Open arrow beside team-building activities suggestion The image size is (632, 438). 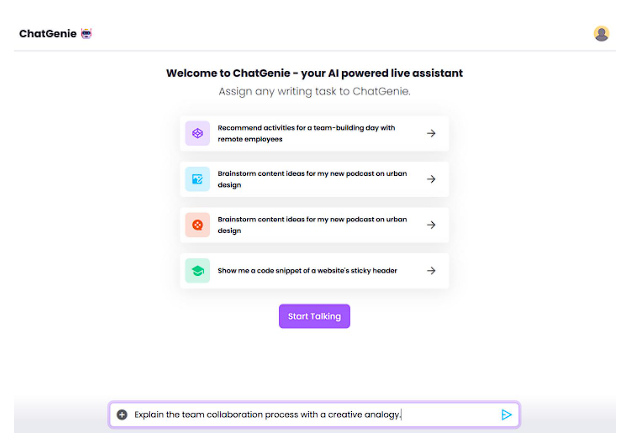[431, 133]
